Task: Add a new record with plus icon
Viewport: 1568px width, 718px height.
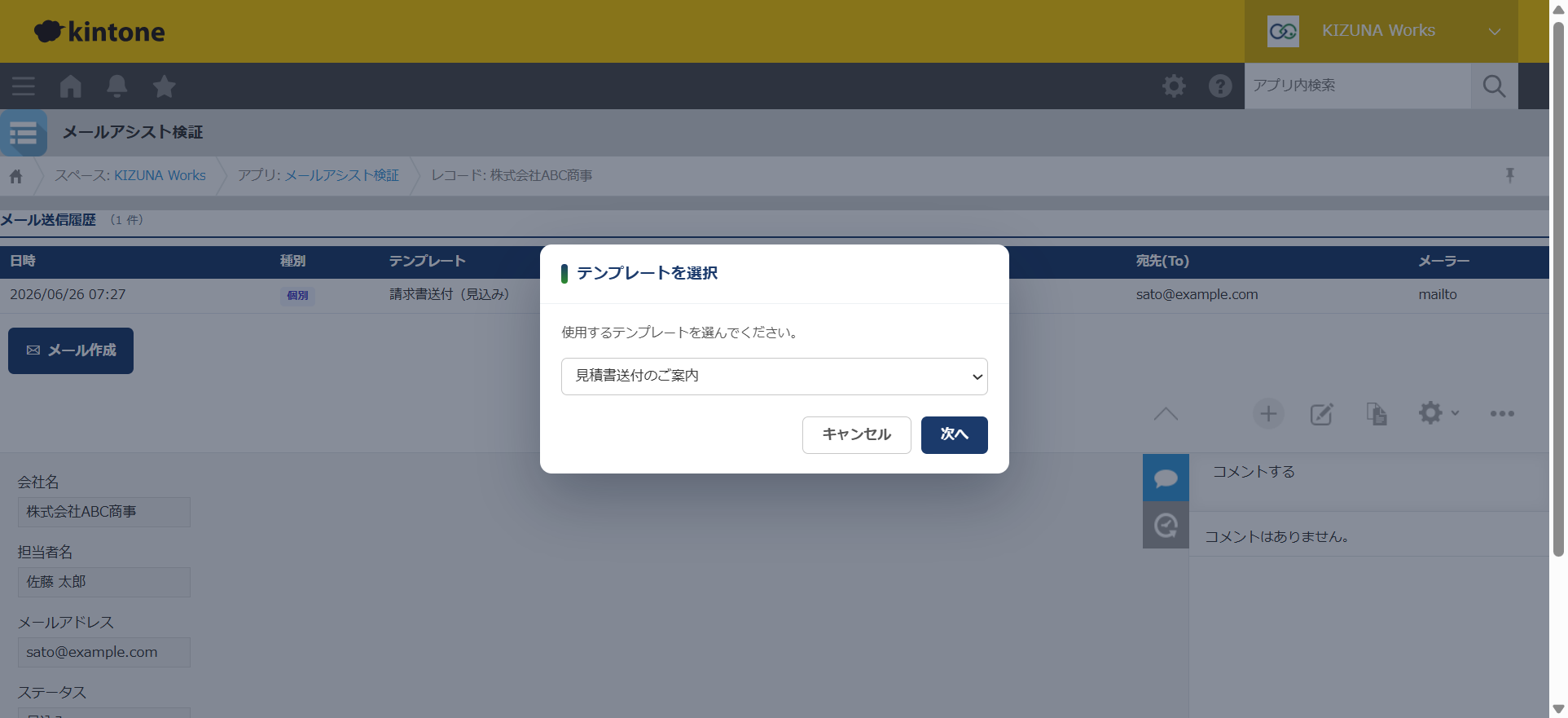Action: pos(1268,414)
